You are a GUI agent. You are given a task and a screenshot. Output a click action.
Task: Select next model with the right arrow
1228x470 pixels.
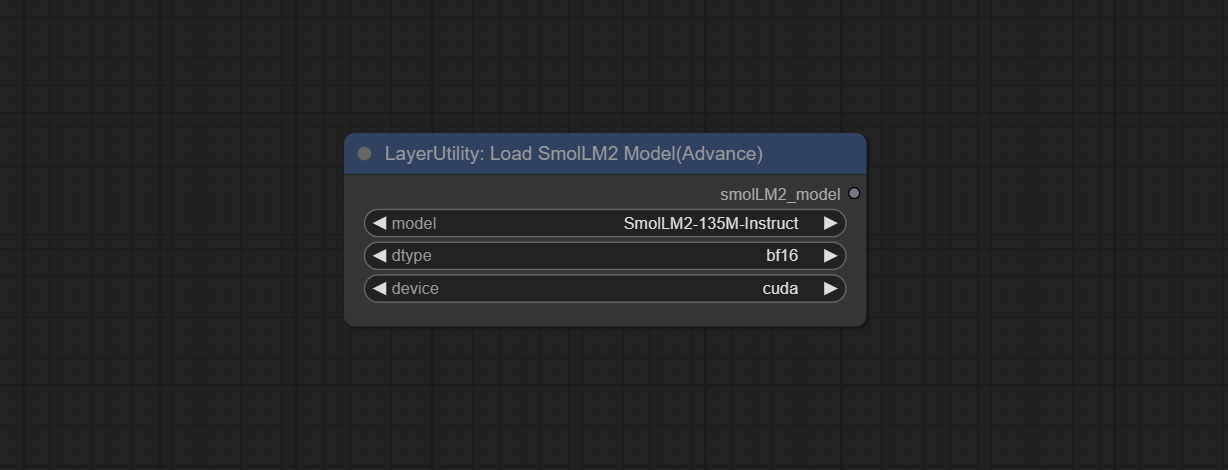point(830,223)
